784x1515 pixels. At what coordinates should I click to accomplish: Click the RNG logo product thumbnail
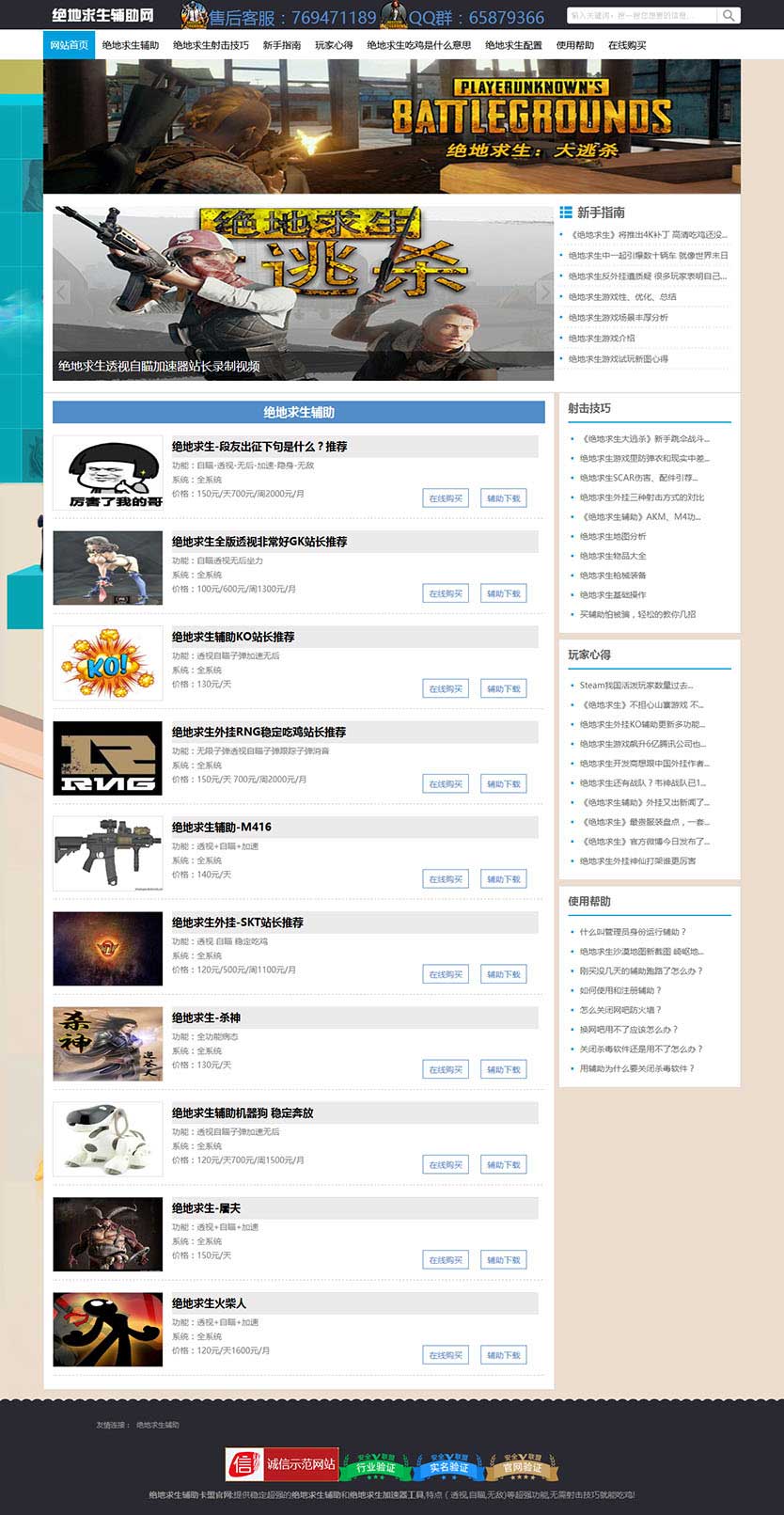tap(107, 758)
